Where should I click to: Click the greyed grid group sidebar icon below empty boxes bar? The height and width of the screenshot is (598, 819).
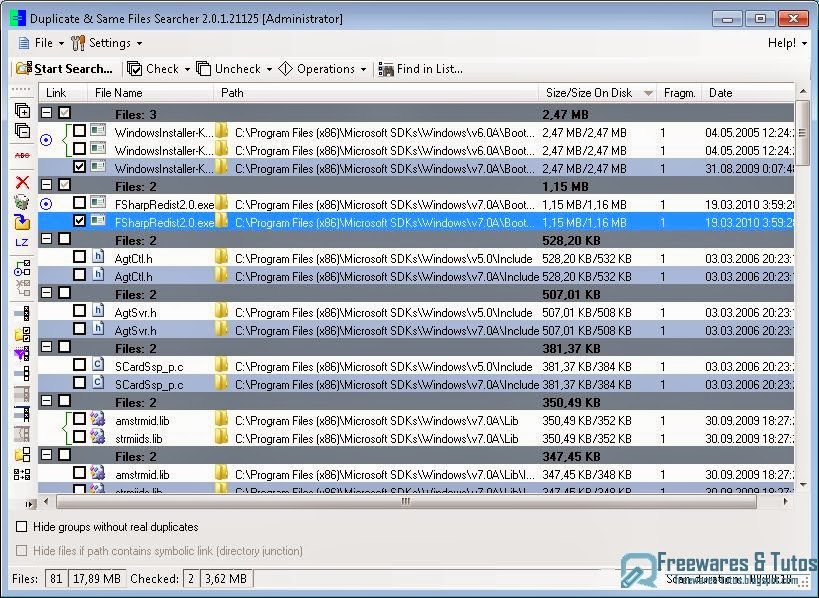tap(22, 394)
